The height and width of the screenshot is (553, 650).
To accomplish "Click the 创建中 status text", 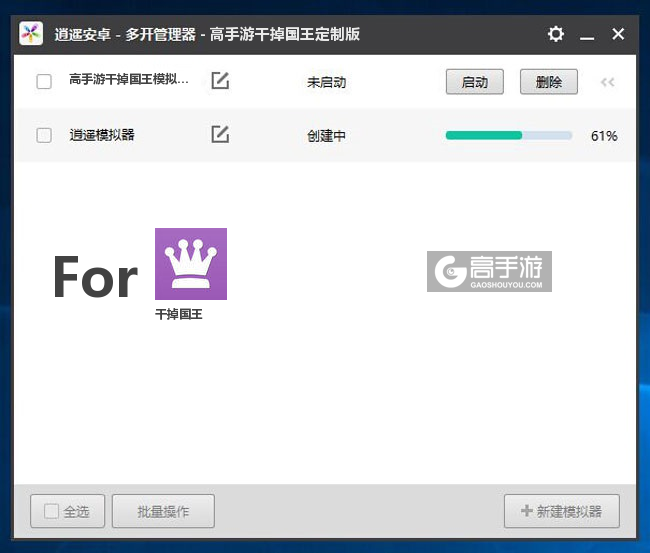I will pyautogui.click(x=326, y=136).
